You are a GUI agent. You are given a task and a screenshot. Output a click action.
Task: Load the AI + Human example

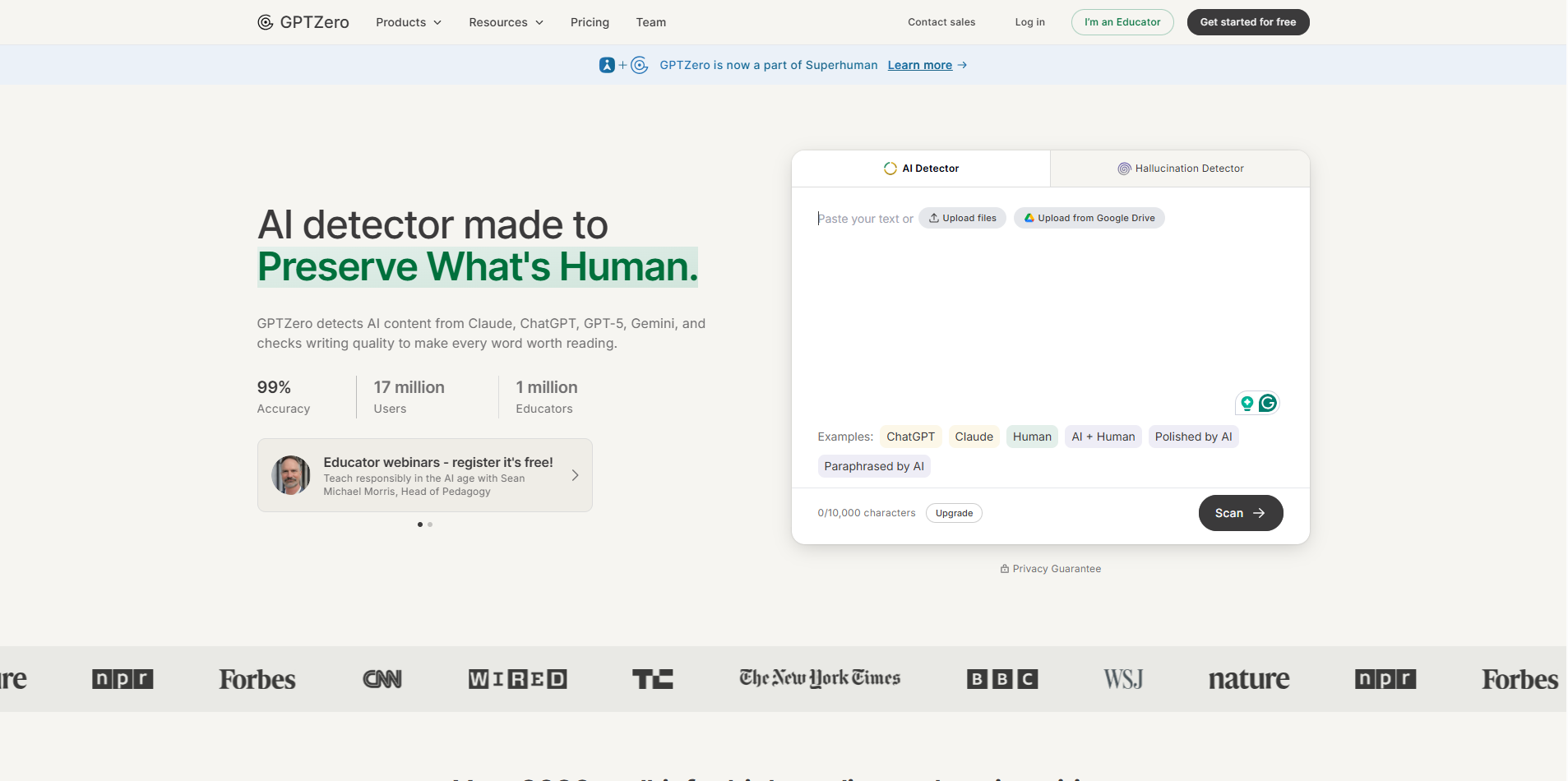pos(1103,437)
